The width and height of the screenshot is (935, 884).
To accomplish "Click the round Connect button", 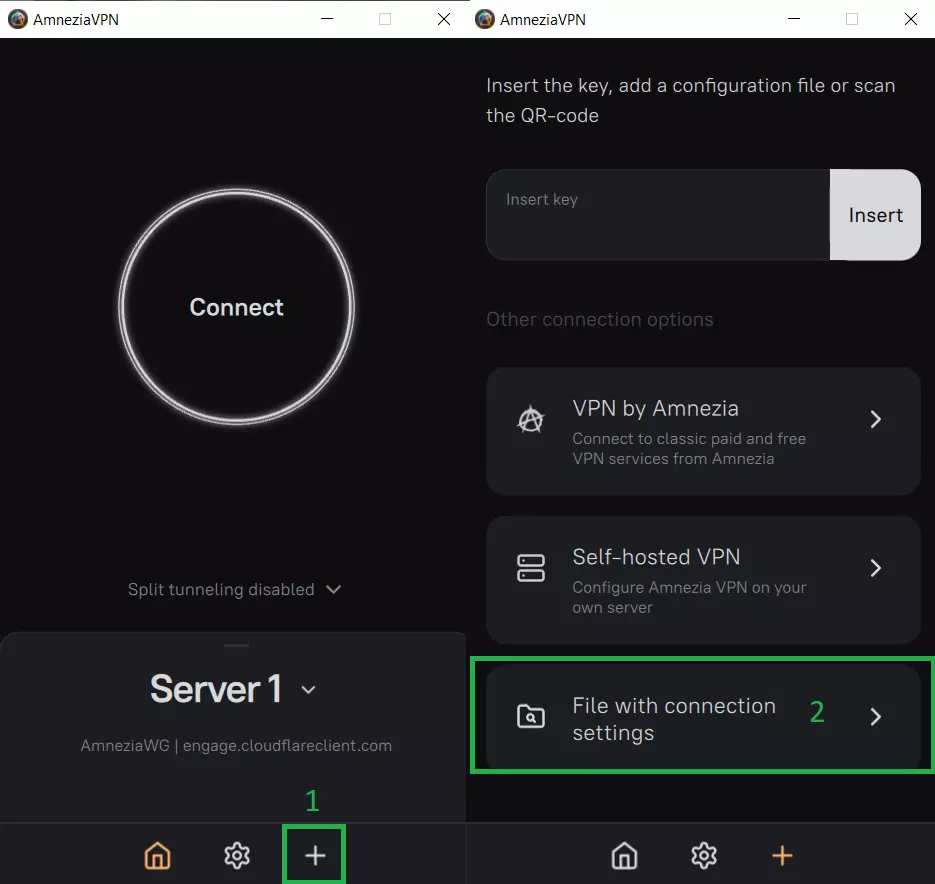I will coord(236,307).
